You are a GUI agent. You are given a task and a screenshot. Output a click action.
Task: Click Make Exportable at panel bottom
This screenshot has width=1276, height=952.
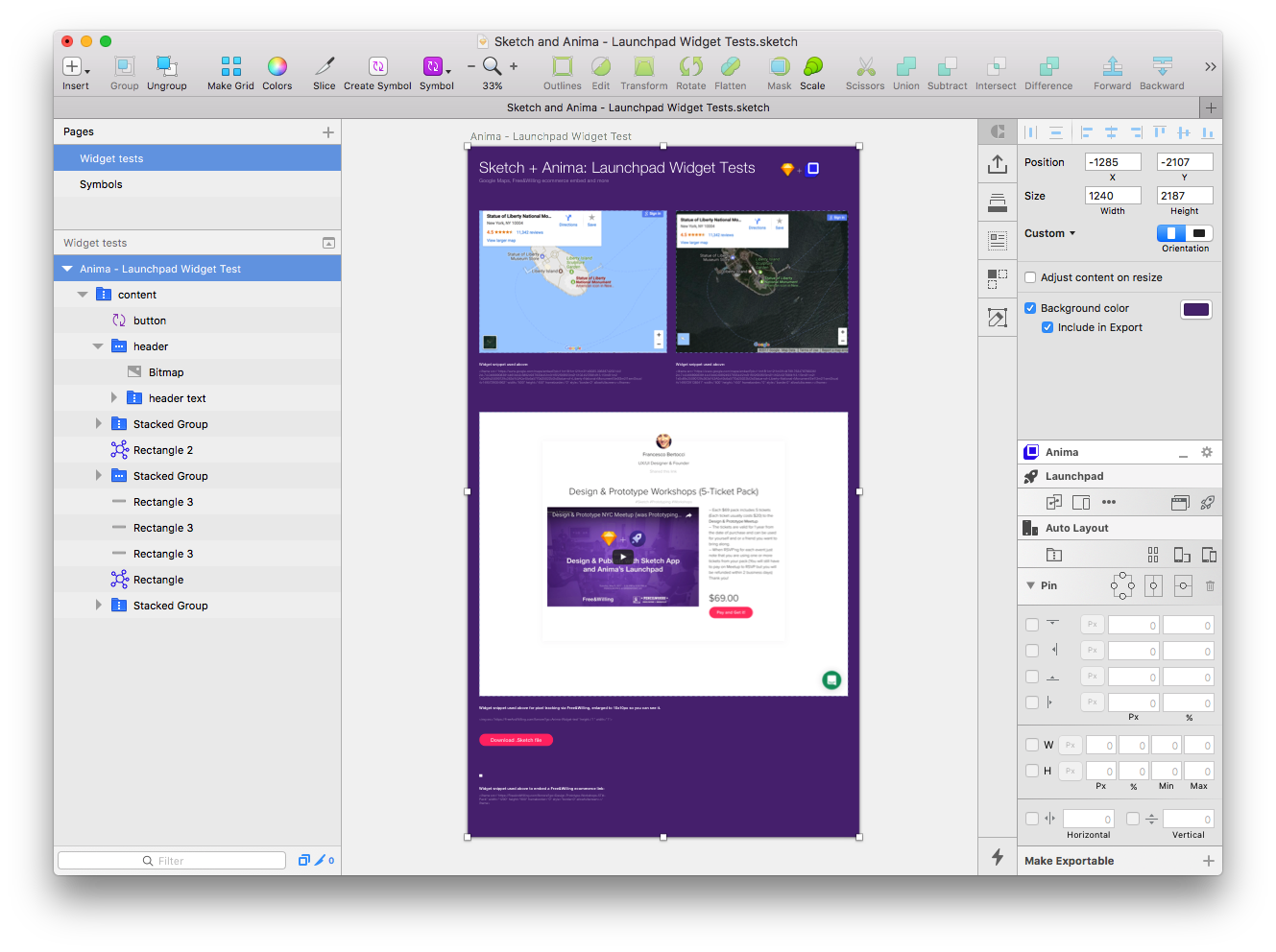point(1070,862)
